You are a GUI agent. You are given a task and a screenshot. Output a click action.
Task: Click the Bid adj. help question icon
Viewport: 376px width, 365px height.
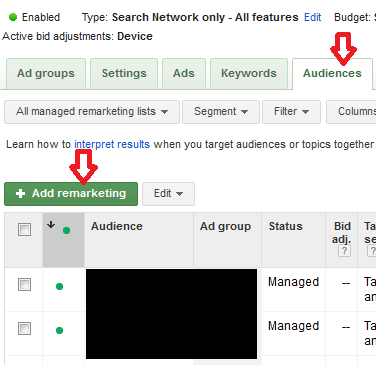click(x=344, y=251)
